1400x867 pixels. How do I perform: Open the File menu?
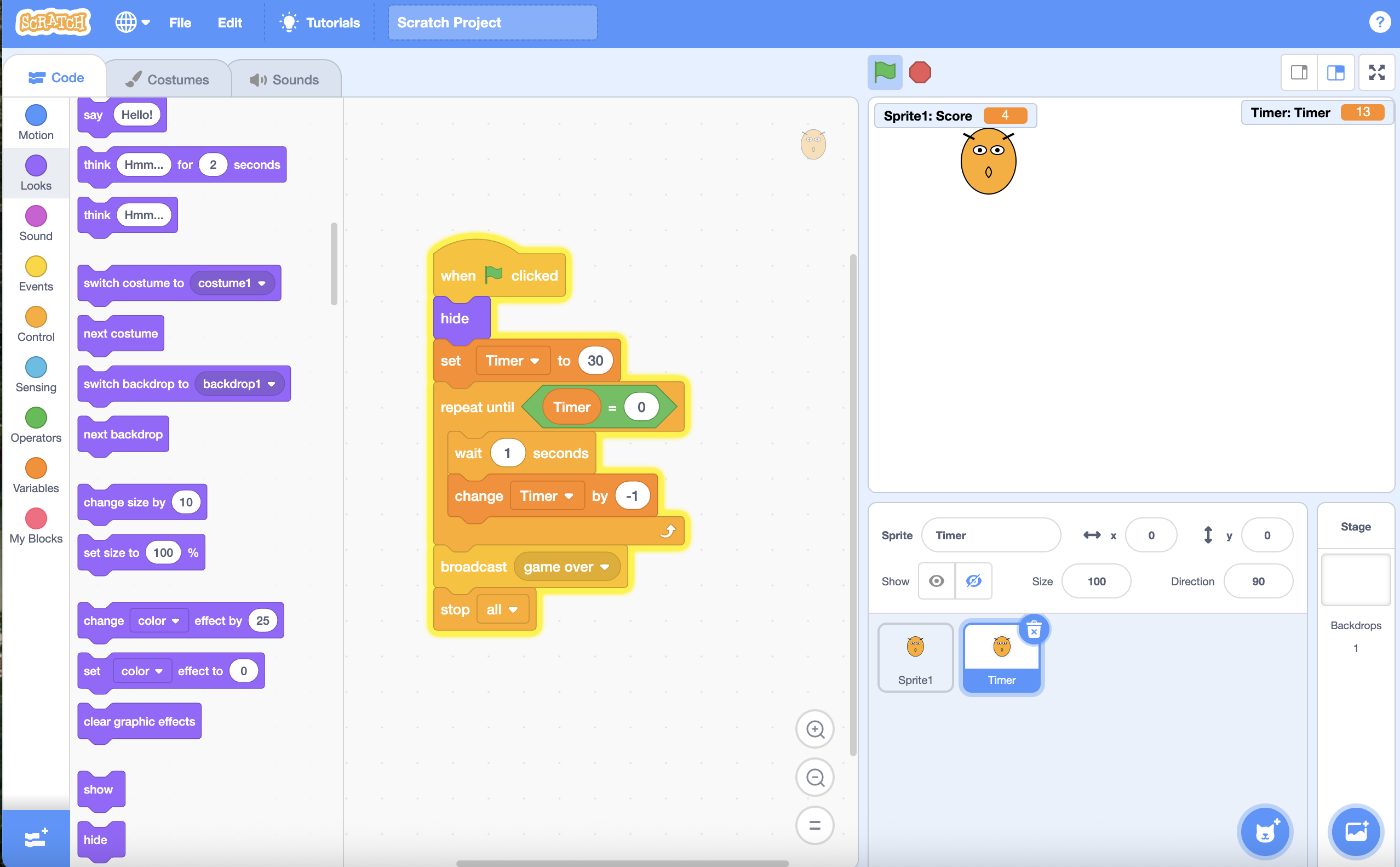[x=179, y=23]
